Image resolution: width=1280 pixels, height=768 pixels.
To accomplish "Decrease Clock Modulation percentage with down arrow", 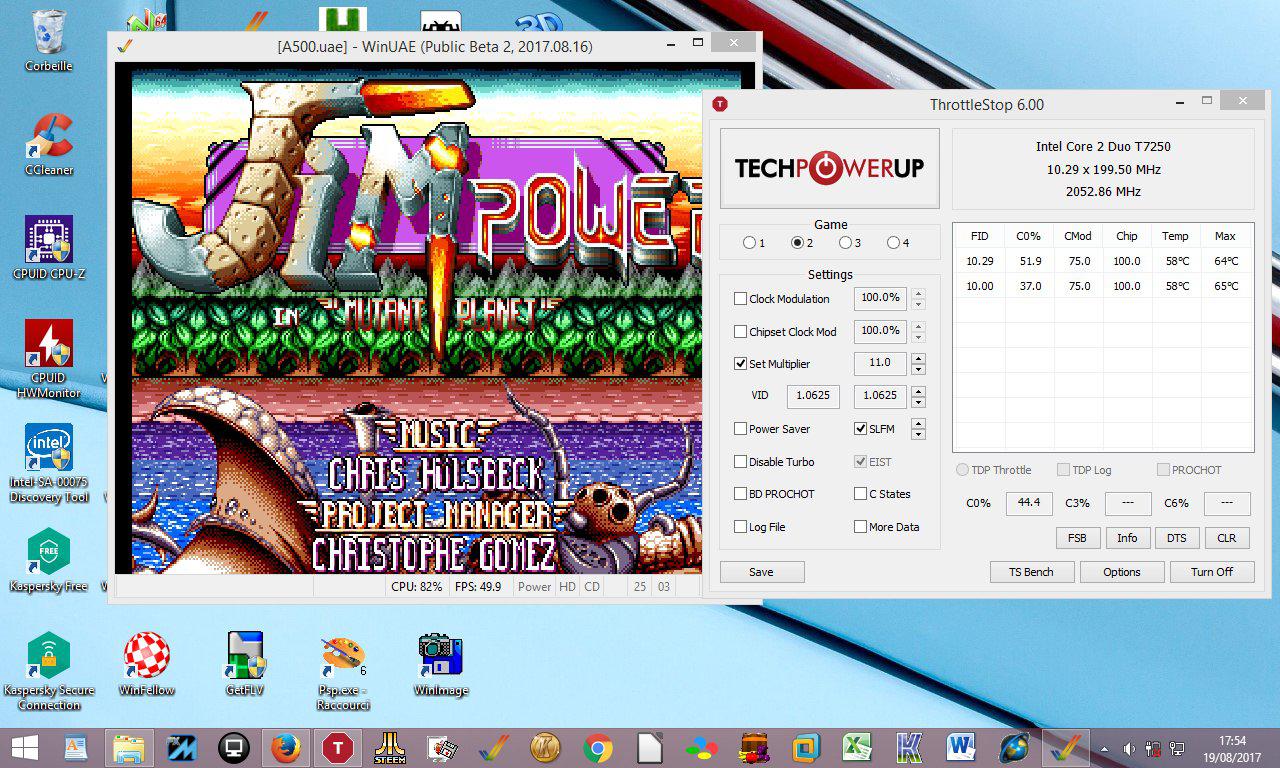I will (x=918, y=304).
